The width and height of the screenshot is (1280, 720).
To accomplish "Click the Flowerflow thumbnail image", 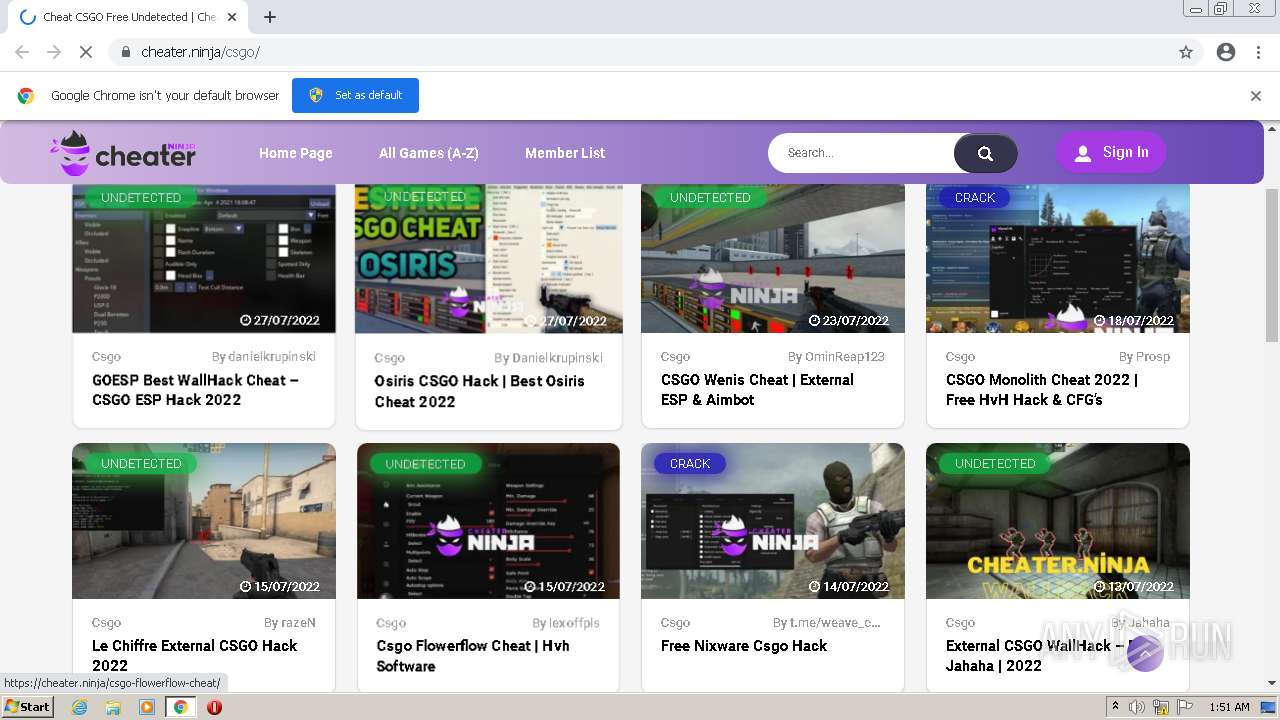I will point(488,521).
